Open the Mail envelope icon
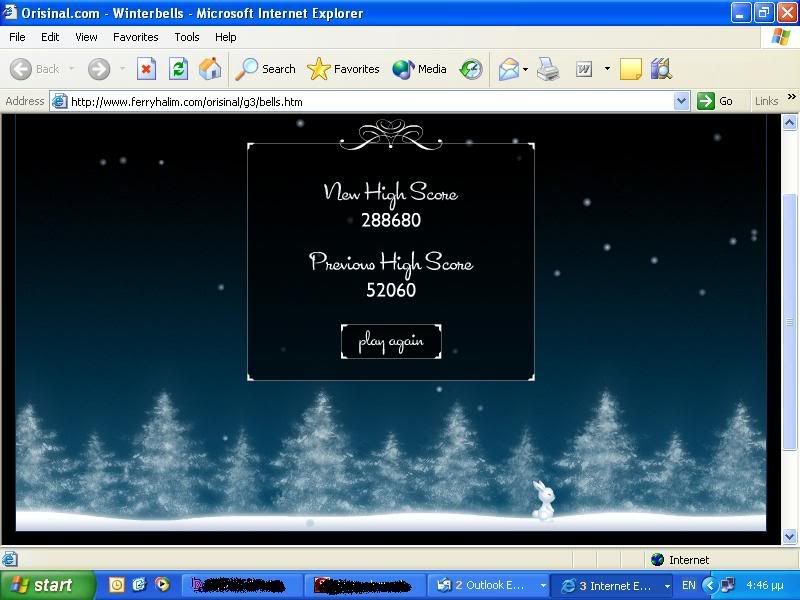Image resolution: width=800 pixels, height=600 pixels. pyautogui.click(x=509, y=69)
